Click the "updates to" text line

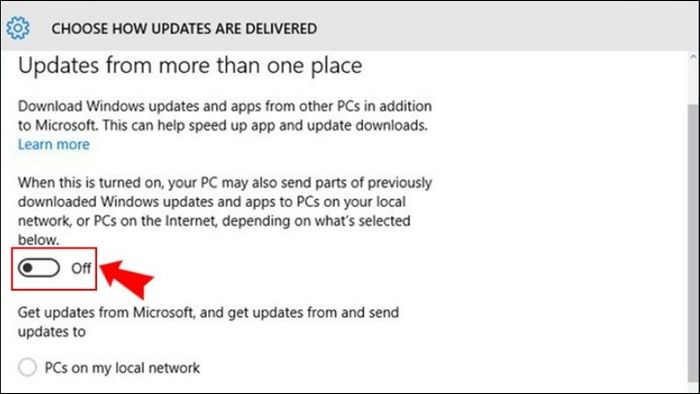click(52, 332)
